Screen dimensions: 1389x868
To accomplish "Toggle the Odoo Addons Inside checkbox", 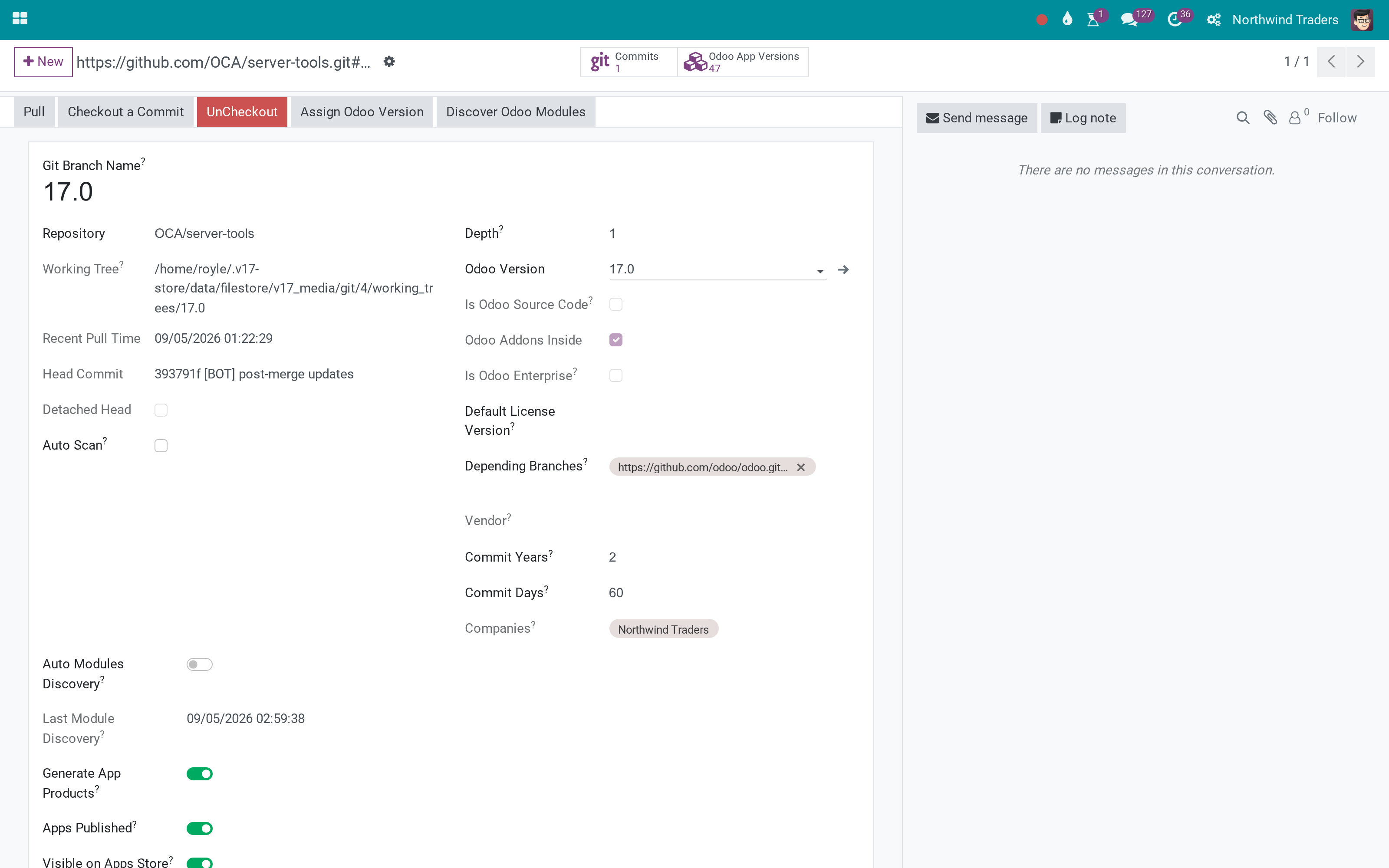I will point(616,340).
